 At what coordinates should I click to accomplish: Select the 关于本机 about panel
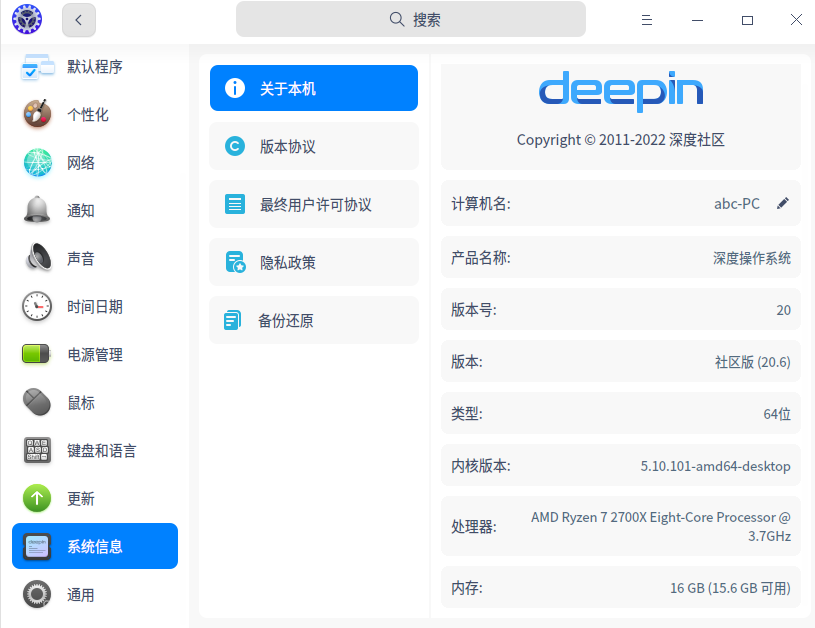tap(313, 88)
